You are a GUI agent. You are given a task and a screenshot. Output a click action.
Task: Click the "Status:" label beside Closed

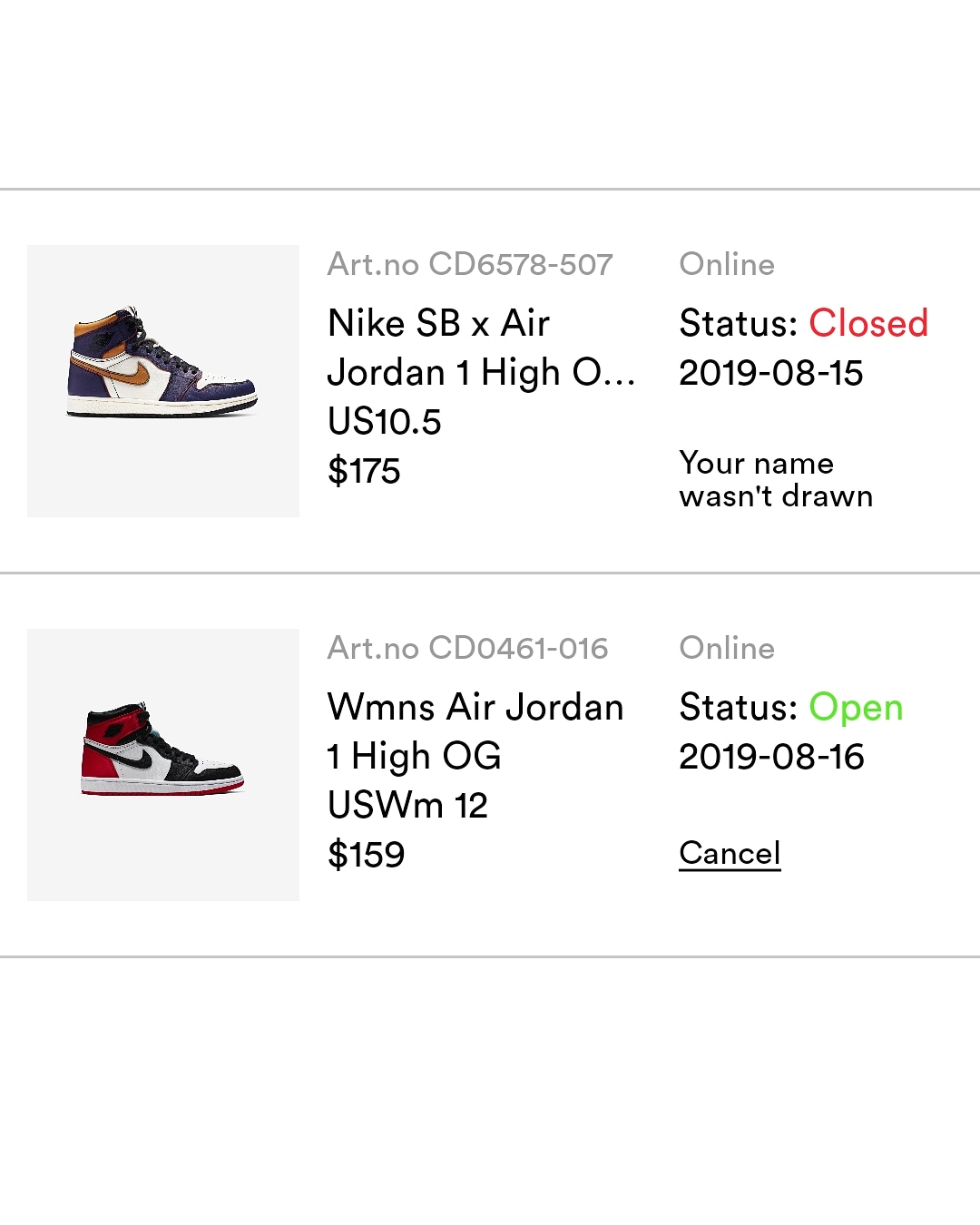(x=738, y=323)
